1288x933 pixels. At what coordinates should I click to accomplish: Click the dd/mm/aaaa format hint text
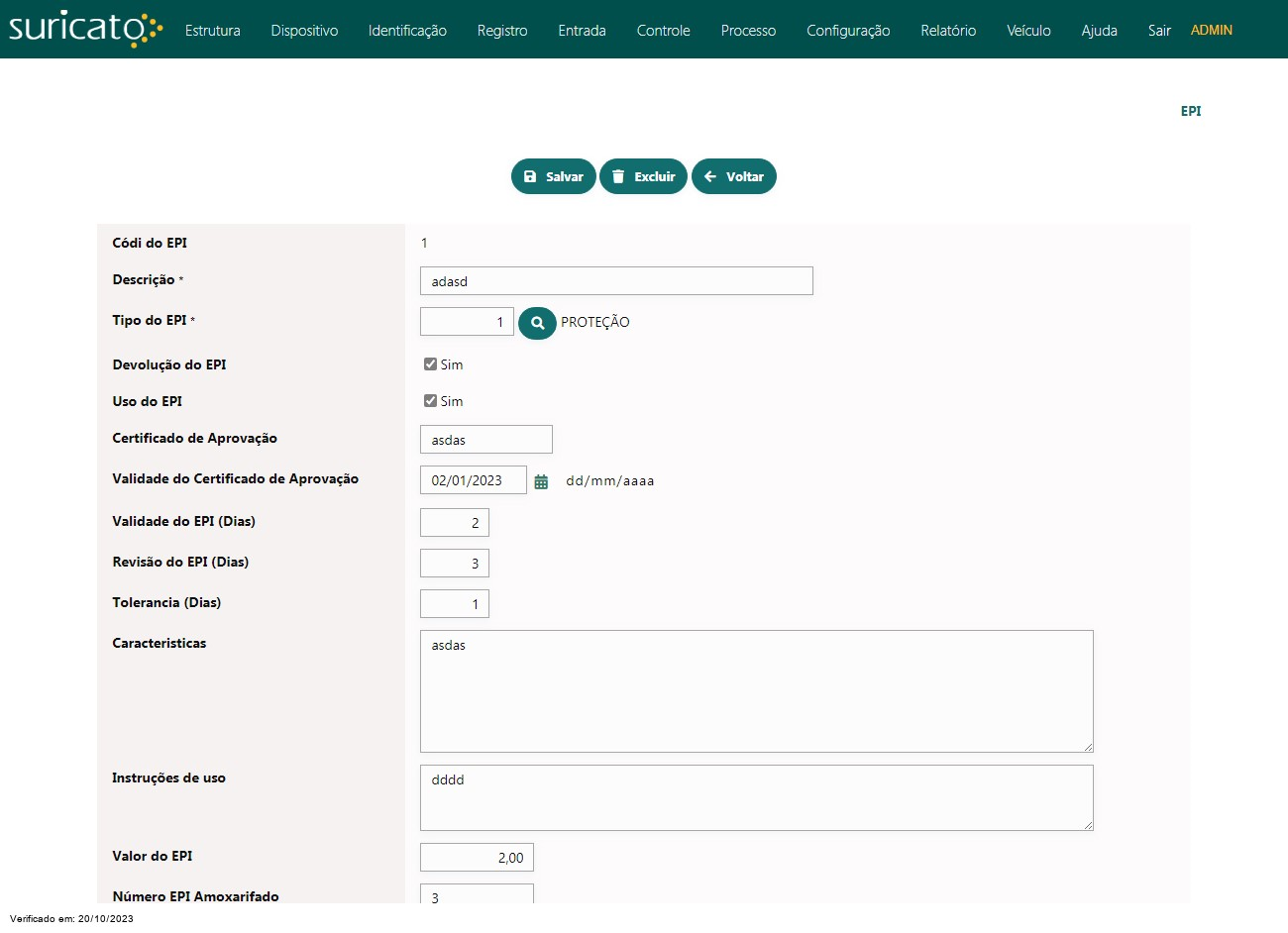[x=610, y=481]
